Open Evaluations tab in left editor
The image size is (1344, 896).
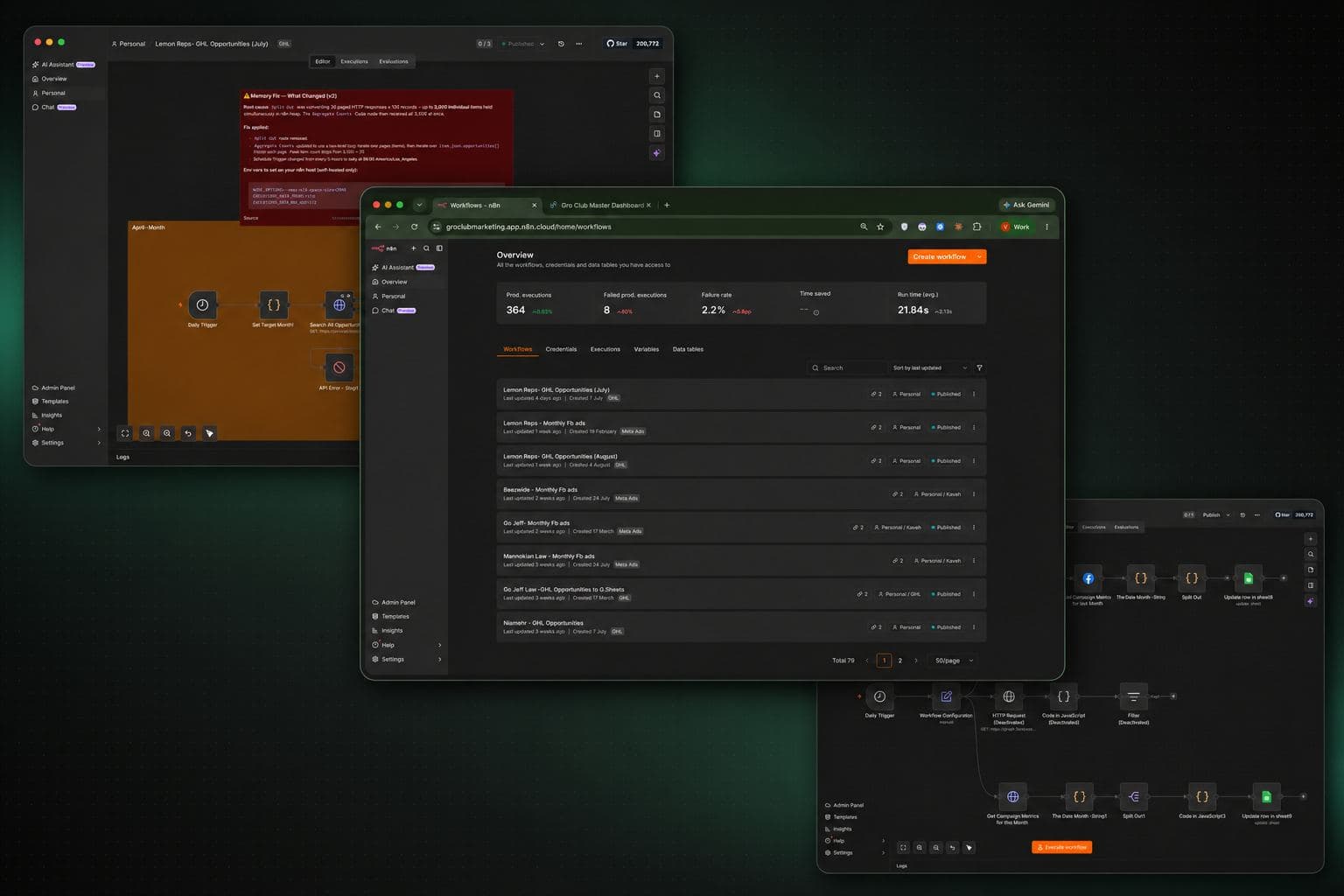click(393, 61)
